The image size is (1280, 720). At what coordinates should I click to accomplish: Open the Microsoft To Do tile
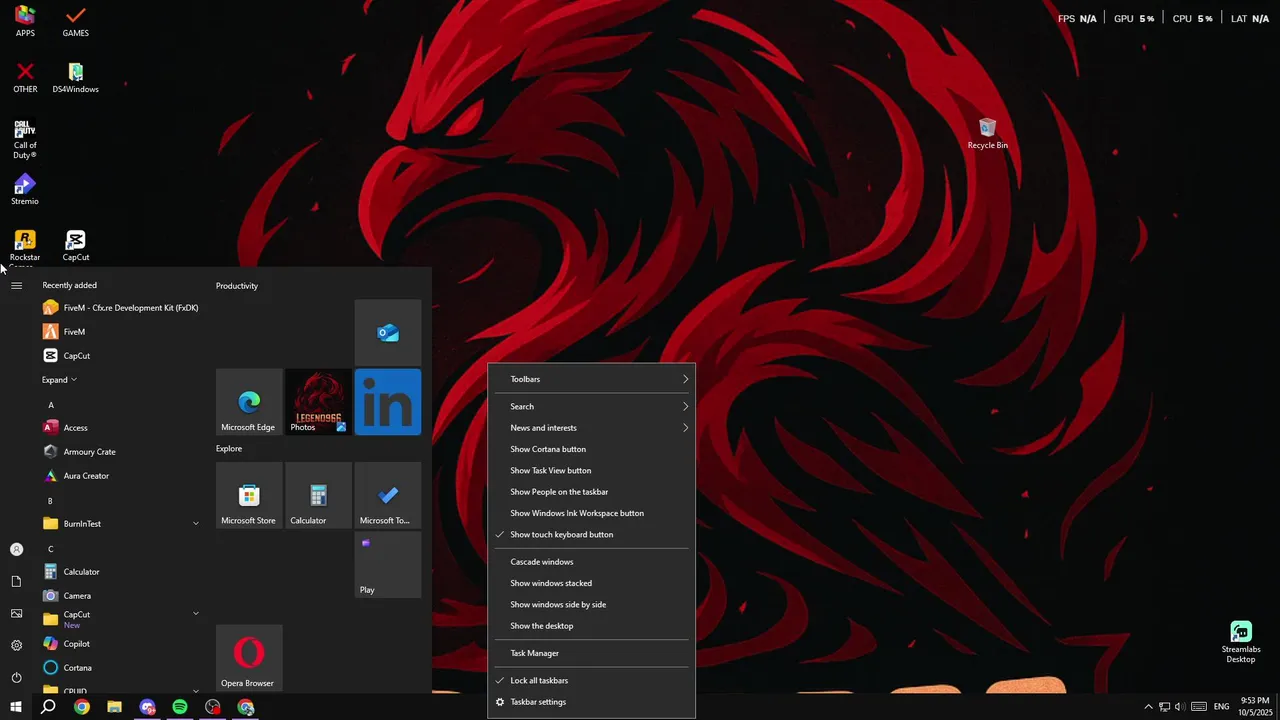tap(388, 495)
